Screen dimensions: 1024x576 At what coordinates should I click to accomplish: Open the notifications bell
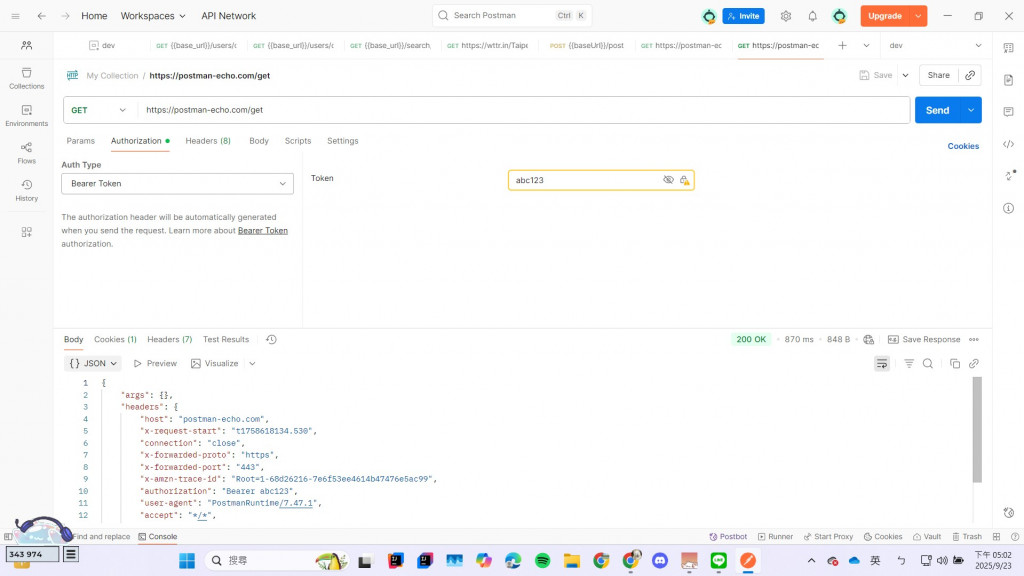(812, 16)
